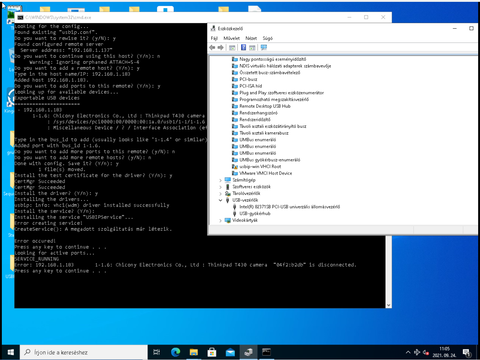Open Mail app from taskbar
The width and height of the screenshot is (480, 360).
tap(230, 352)
